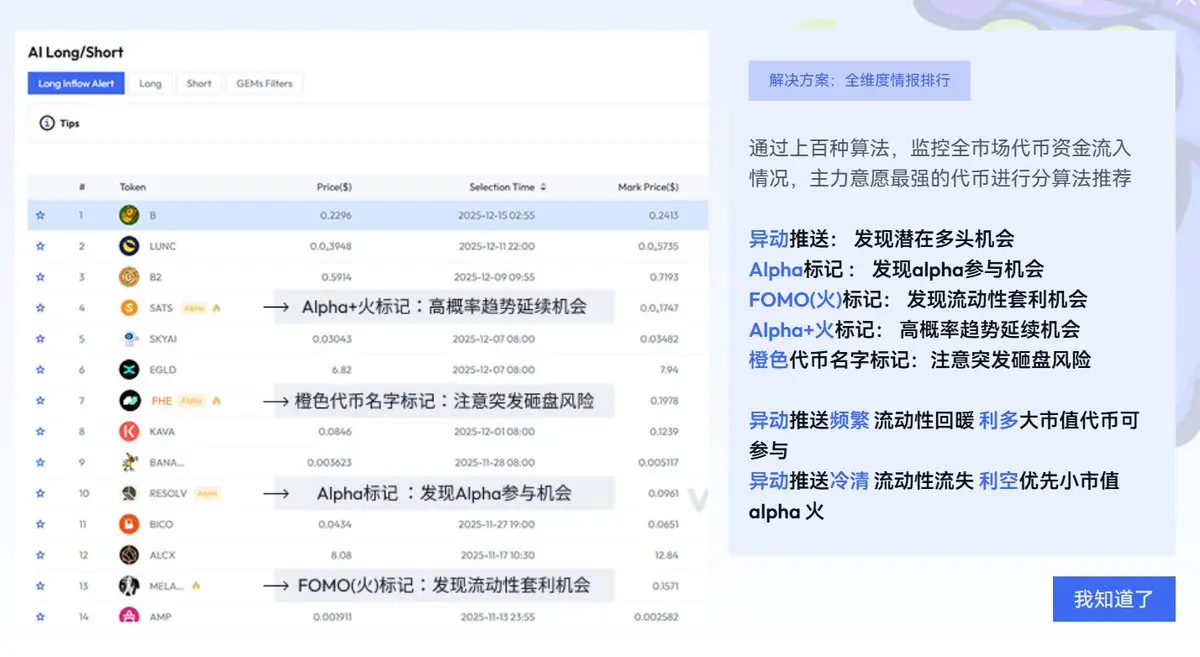
Task: Click the EGLD token logo
Action: pyautogui.click(x=128, y=370)
